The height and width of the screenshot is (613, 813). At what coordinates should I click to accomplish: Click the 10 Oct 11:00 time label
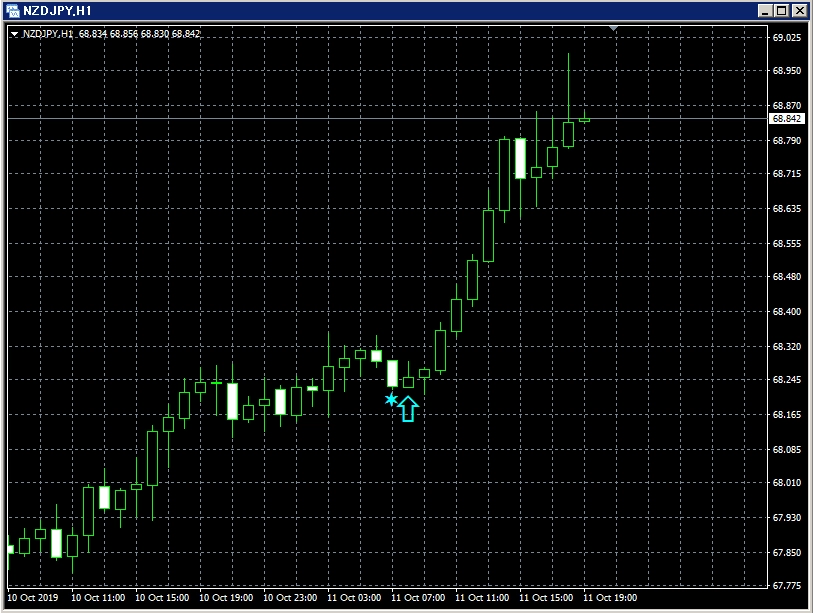pos(98,597)
